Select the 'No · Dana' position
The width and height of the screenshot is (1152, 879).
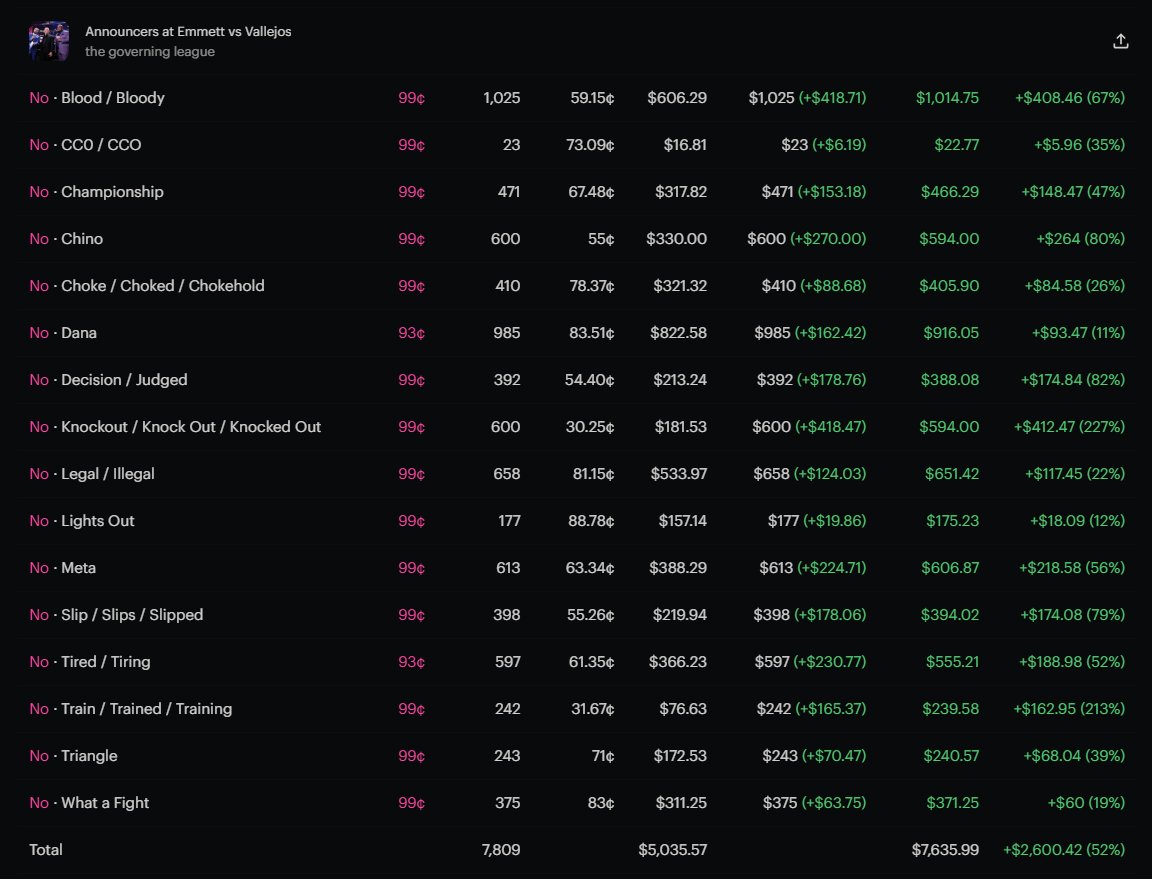point(63,333)
